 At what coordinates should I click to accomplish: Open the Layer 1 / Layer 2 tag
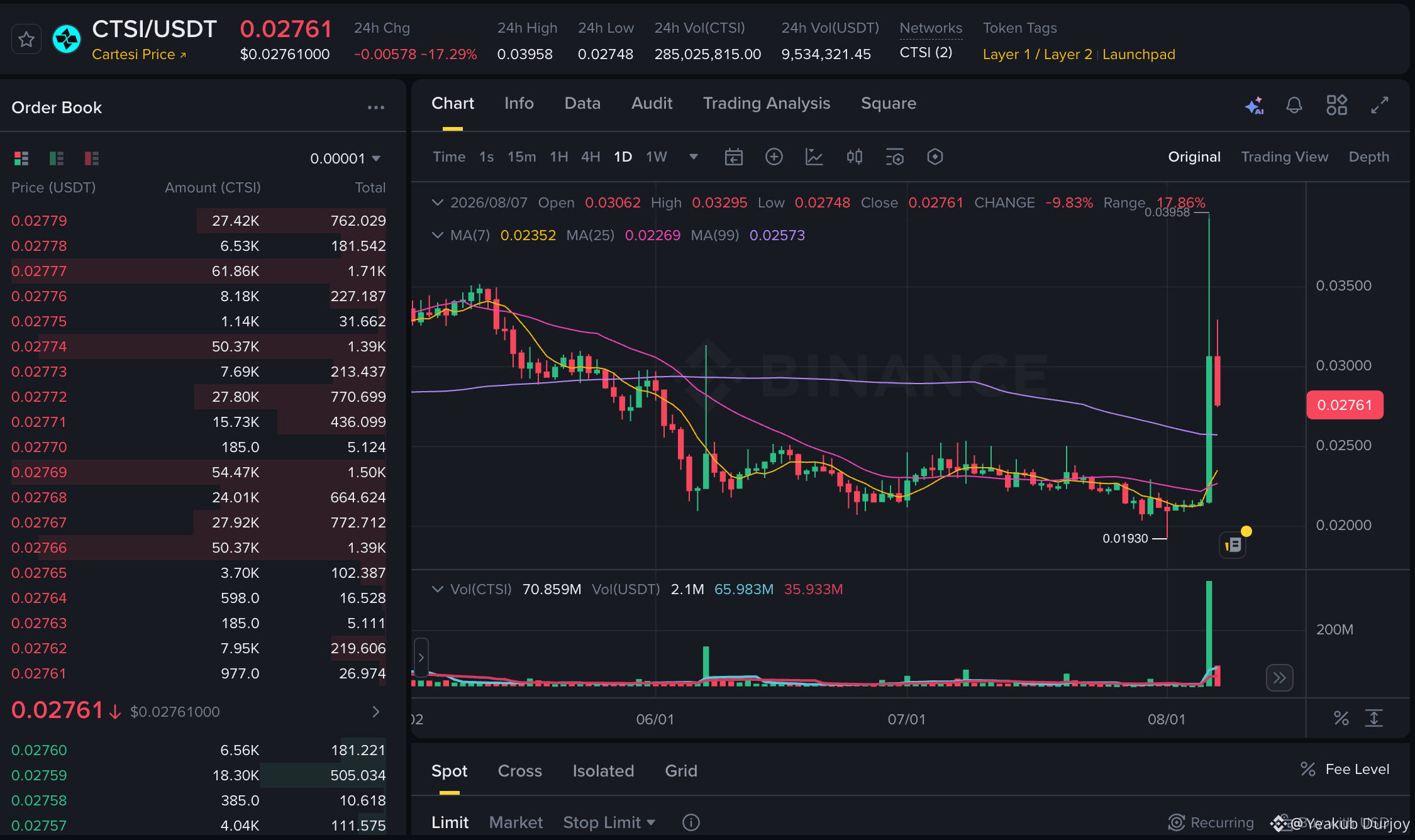(1038, 55)
